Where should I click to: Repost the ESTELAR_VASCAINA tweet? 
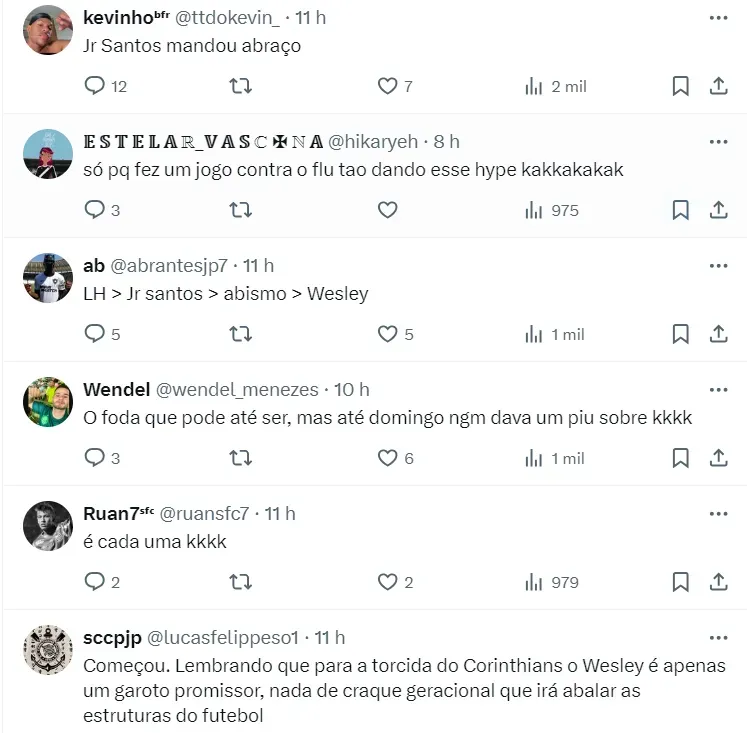pos(241,210)
